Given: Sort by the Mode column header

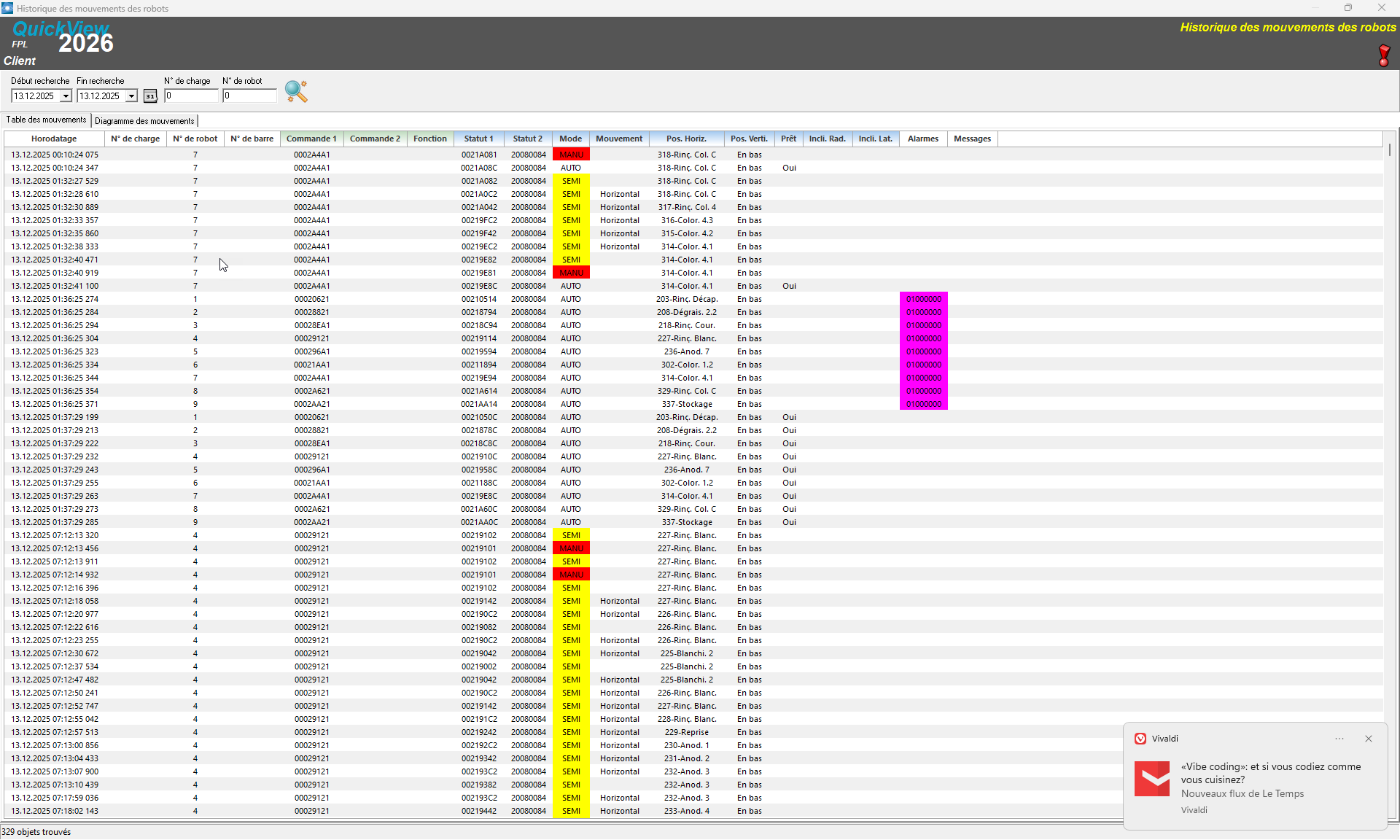Looking at the screenshot, I should pyautogui.click(x=570, y=139).
